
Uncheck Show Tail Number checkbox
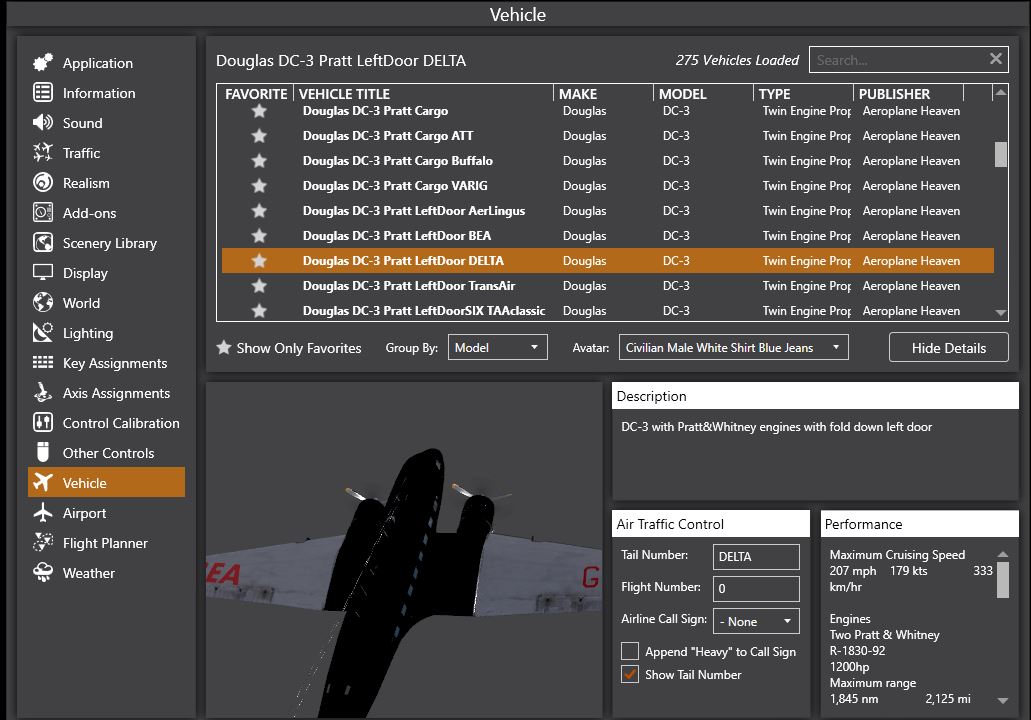630,674
